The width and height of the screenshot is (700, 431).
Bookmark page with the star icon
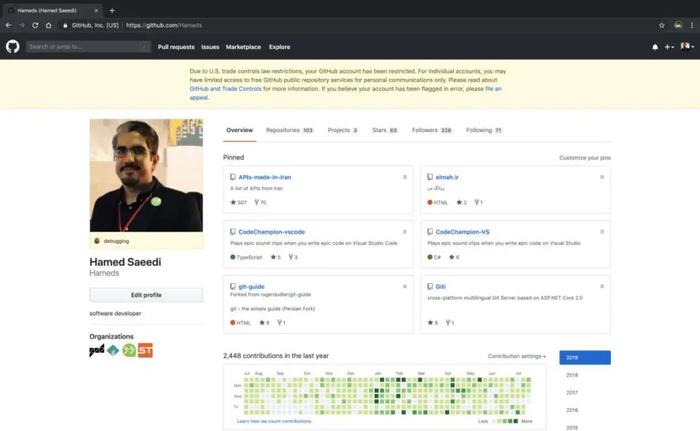662,25
